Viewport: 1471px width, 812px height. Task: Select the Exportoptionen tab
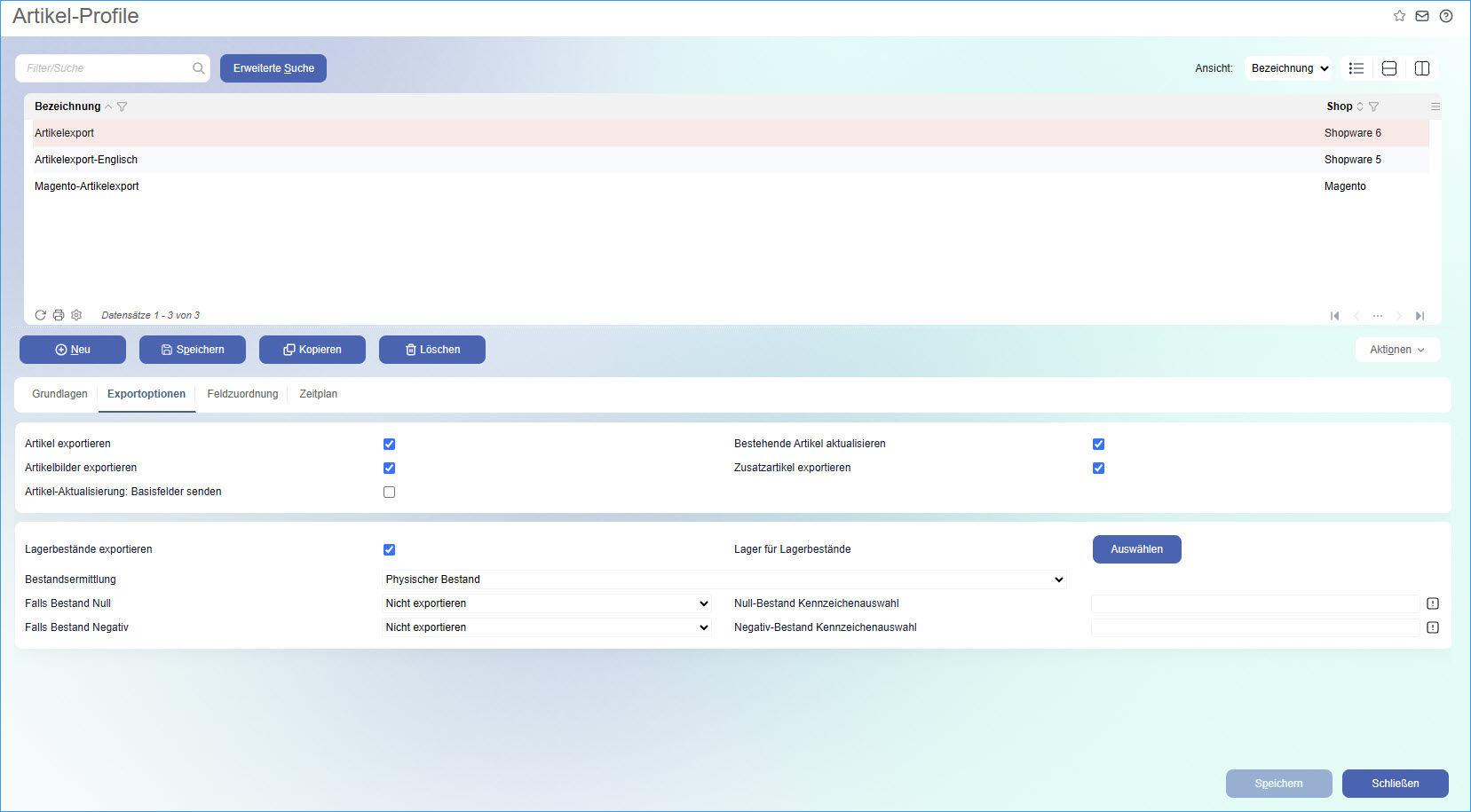pyautogui.click(x=146, y=394)
